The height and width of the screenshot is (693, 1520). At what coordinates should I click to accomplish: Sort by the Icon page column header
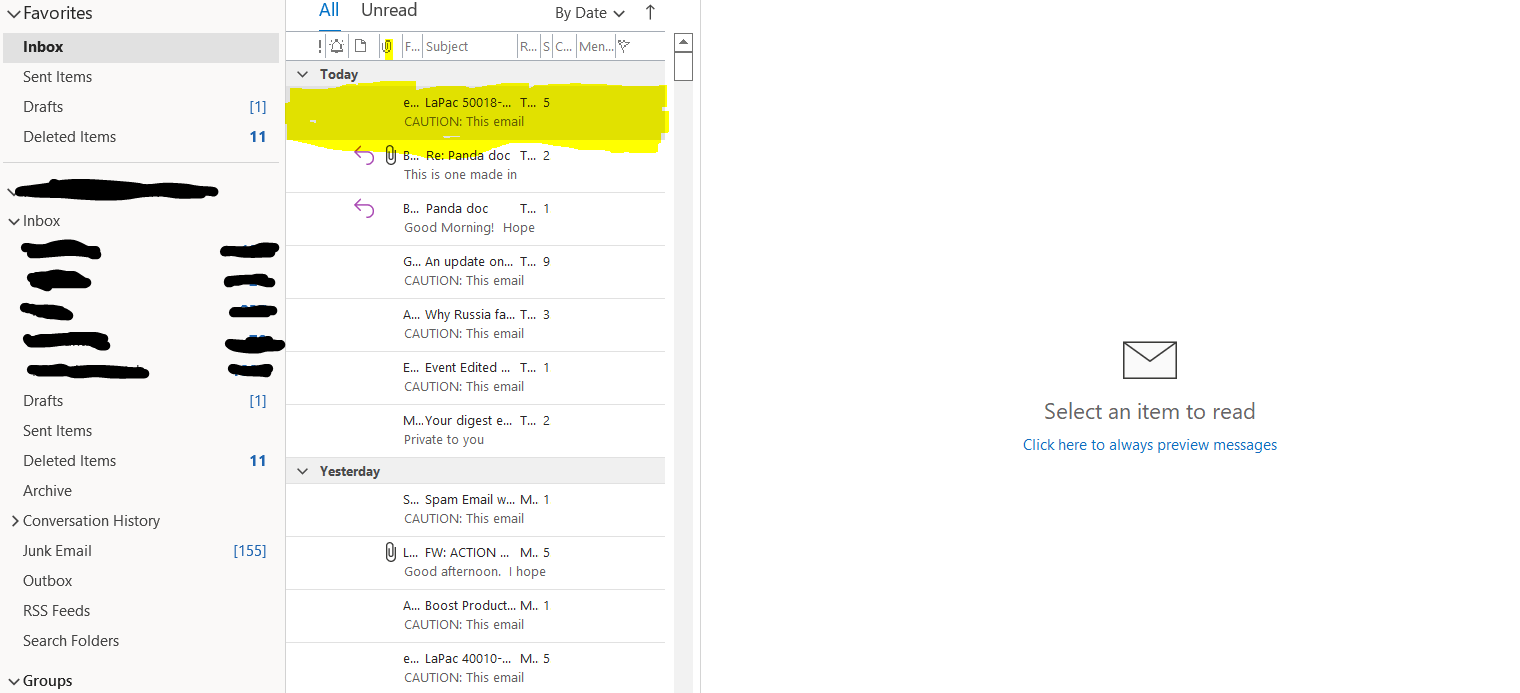click(360, 46)
